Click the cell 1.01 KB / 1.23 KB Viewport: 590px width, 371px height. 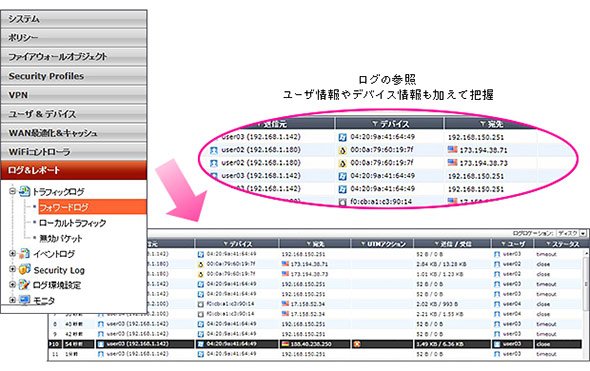click(441, 274)
